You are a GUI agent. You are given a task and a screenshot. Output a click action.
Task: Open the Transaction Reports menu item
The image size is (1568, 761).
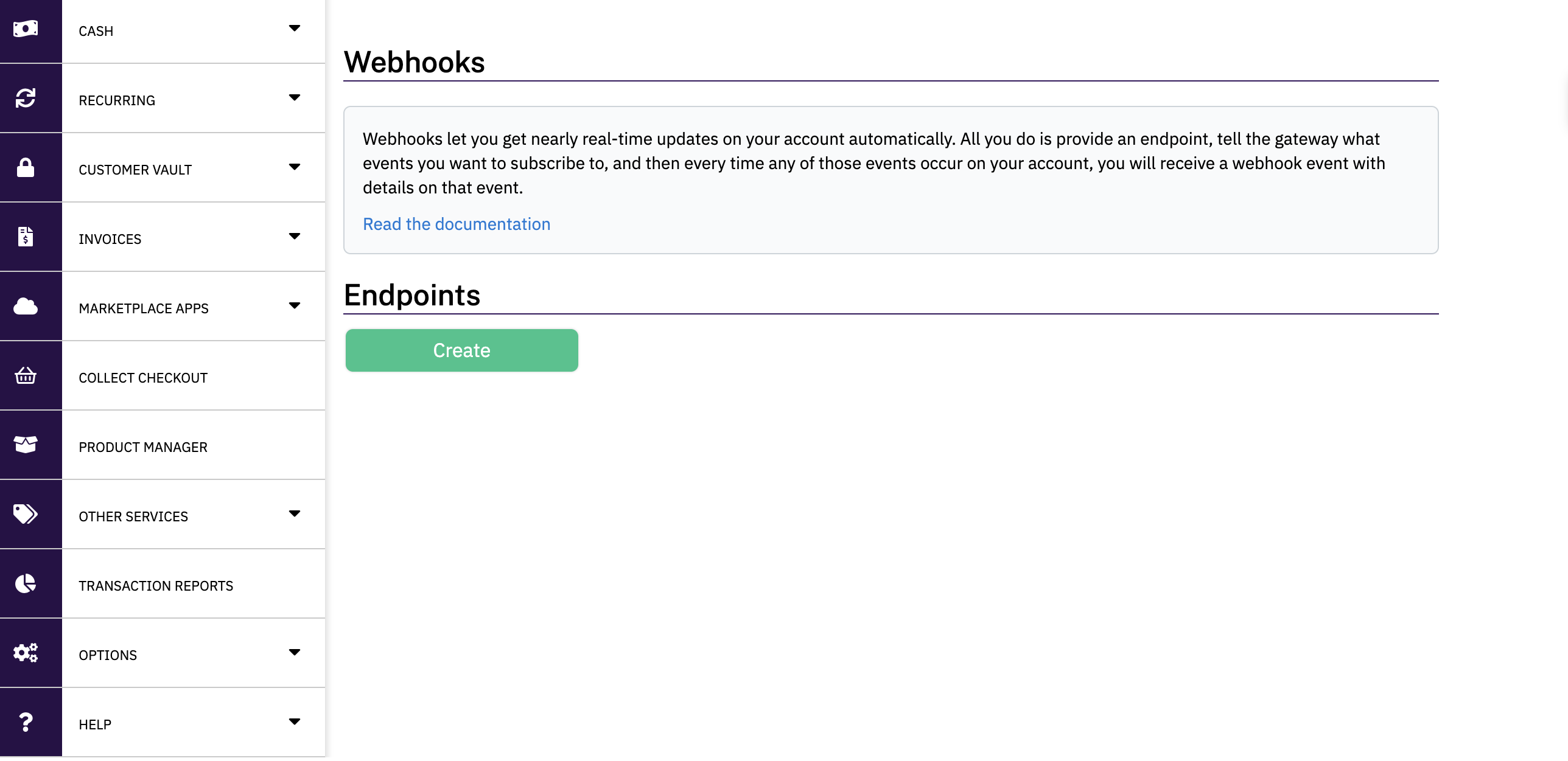156,586
